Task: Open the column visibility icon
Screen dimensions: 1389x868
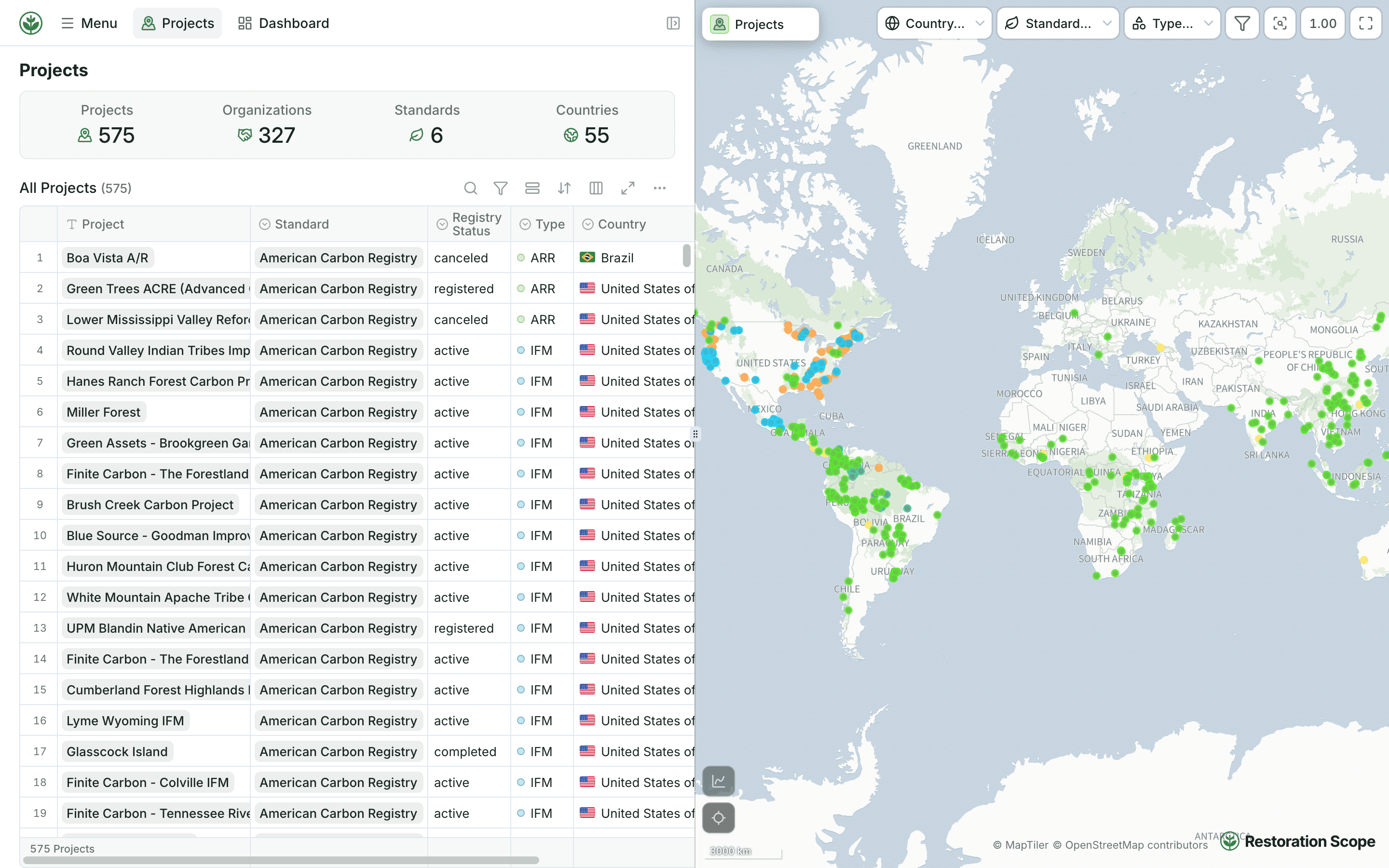Action: (x=596, y=188)
